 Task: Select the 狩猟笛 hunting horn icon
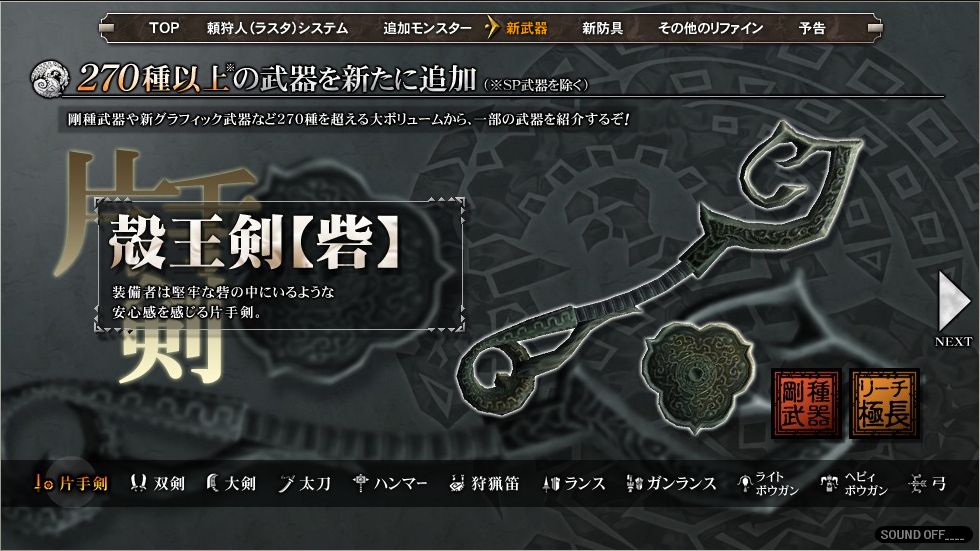[x=484, y=483]
